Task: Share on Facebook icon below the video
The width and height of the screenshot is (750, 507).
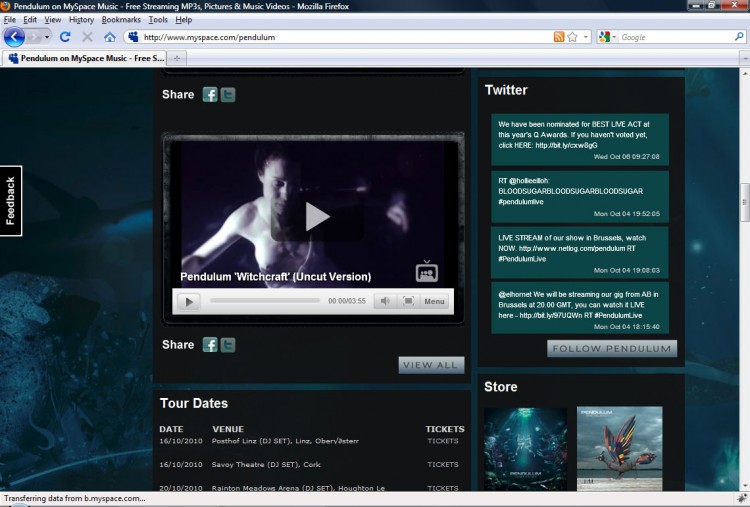Action: tap(210, 345)
